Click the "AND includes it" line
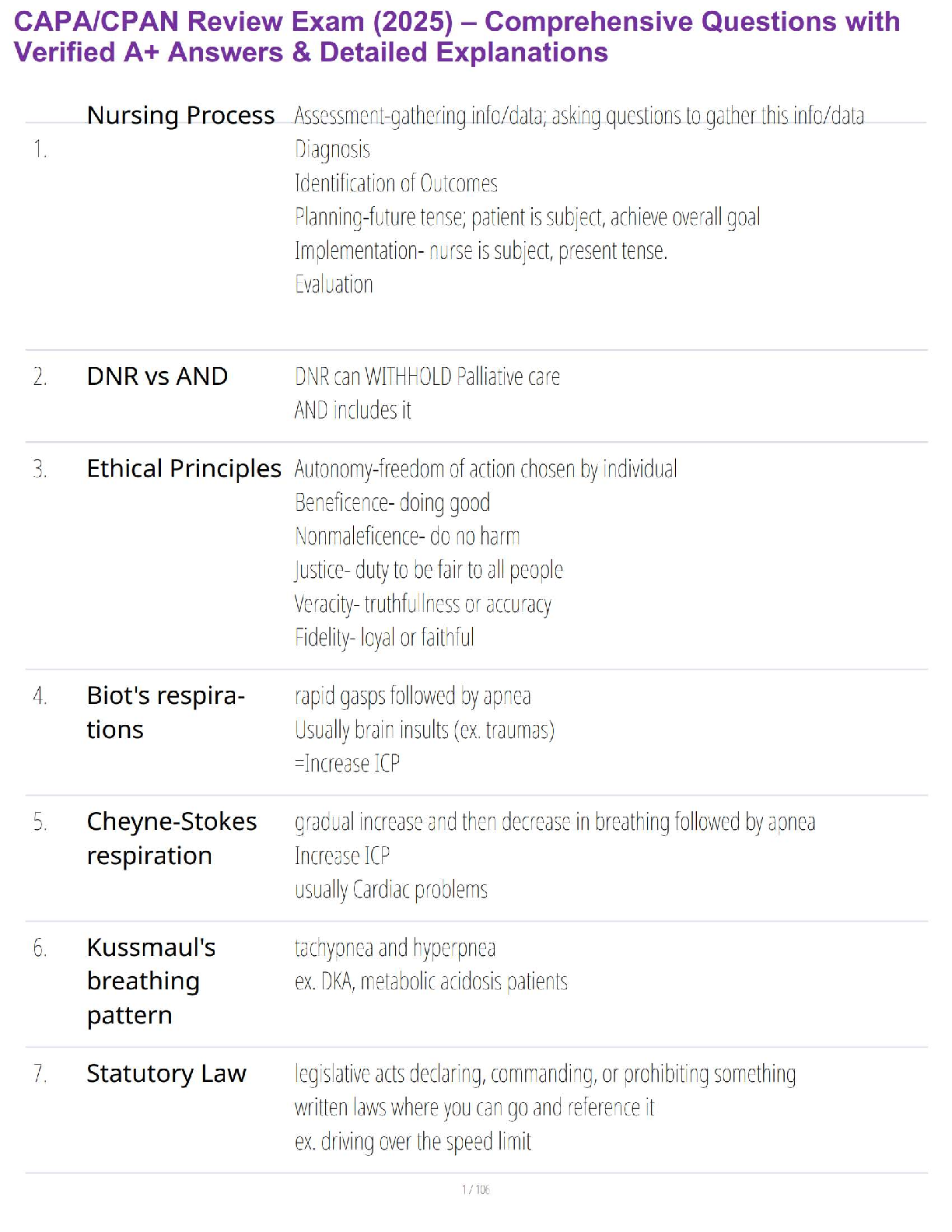Image resolution: width=952 pixels, height=1232 pixels. click(352, 411)
